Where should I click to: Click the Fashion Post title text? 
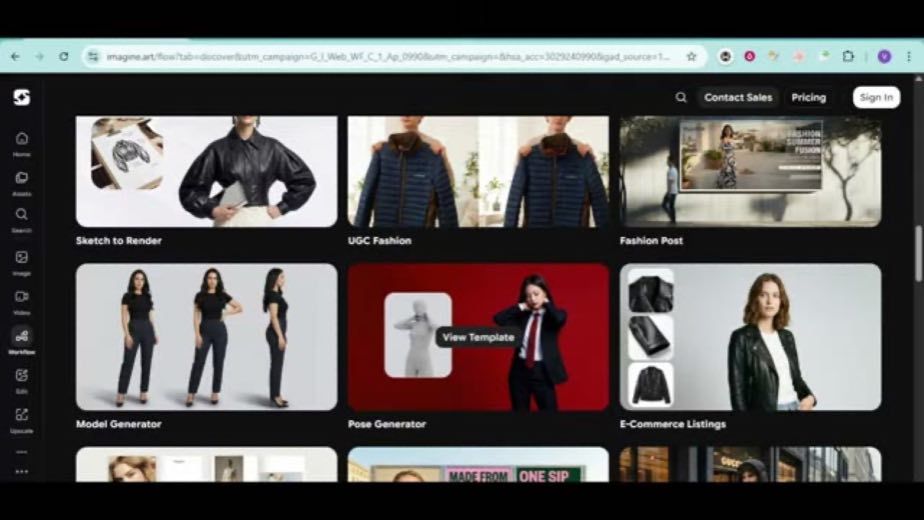pos(651,241)
